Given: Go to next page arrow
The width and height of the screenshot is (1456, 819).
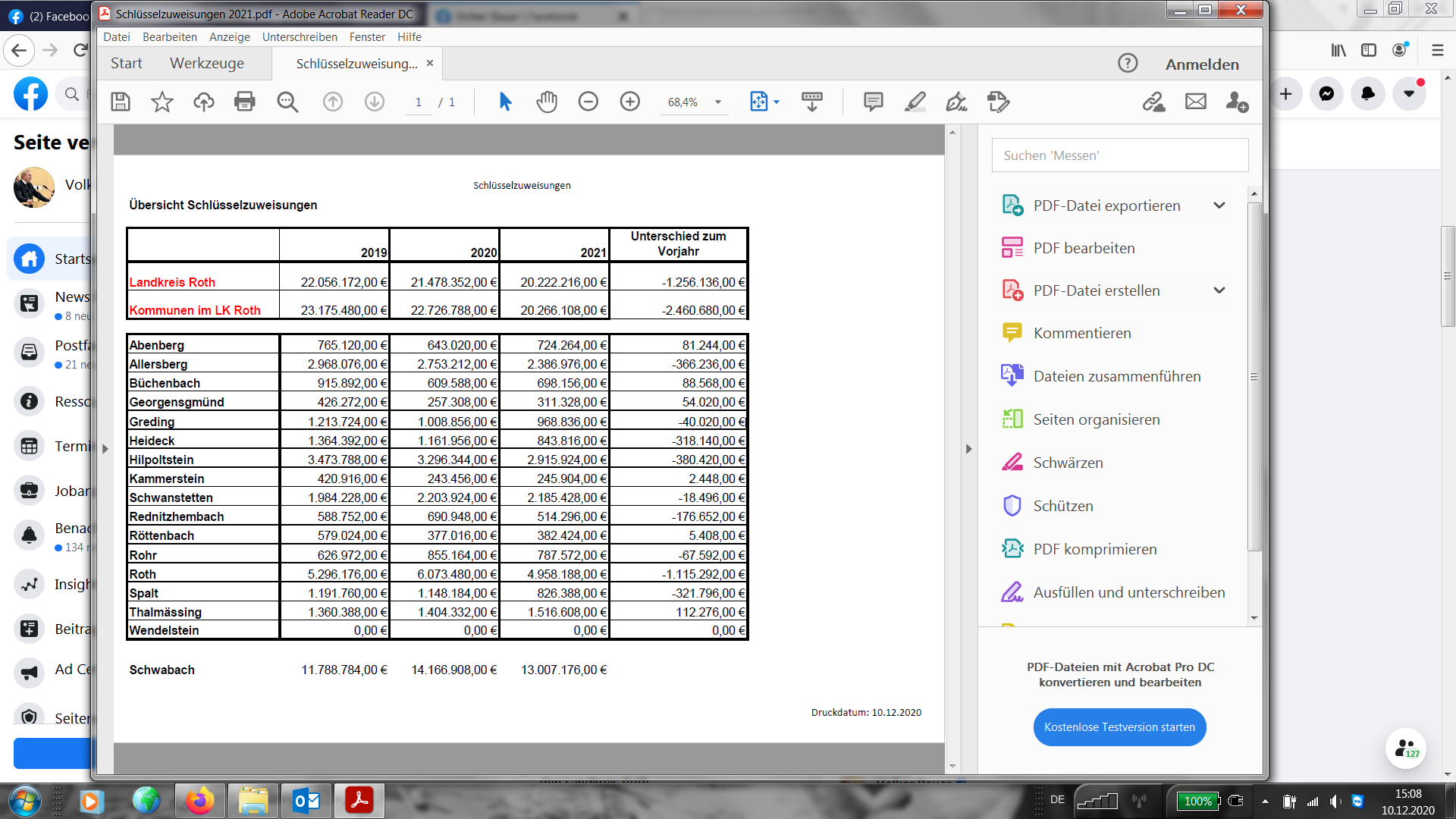Looking at the screenshot, I should point(375,102).
